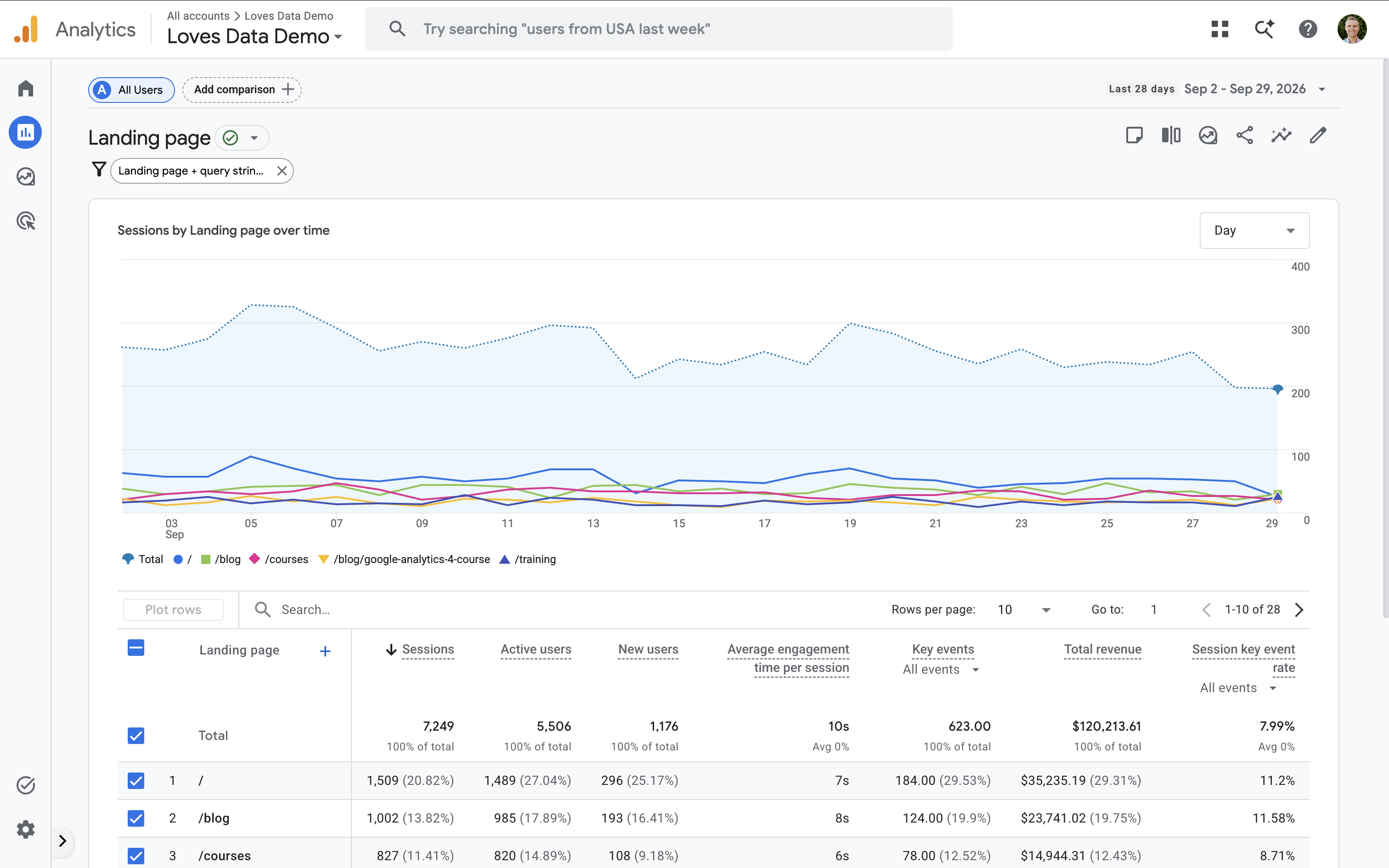Screen dimensions: 1389x868
Task: Sort by New users column
Action: [x=648, y=649]
